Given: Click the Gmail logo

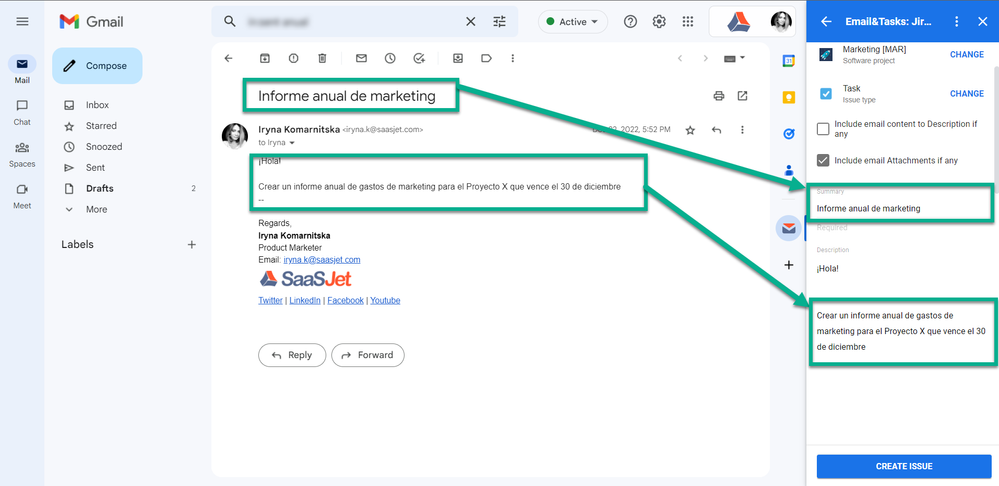Looking at the screenshot, I should (x=92, y=22).
